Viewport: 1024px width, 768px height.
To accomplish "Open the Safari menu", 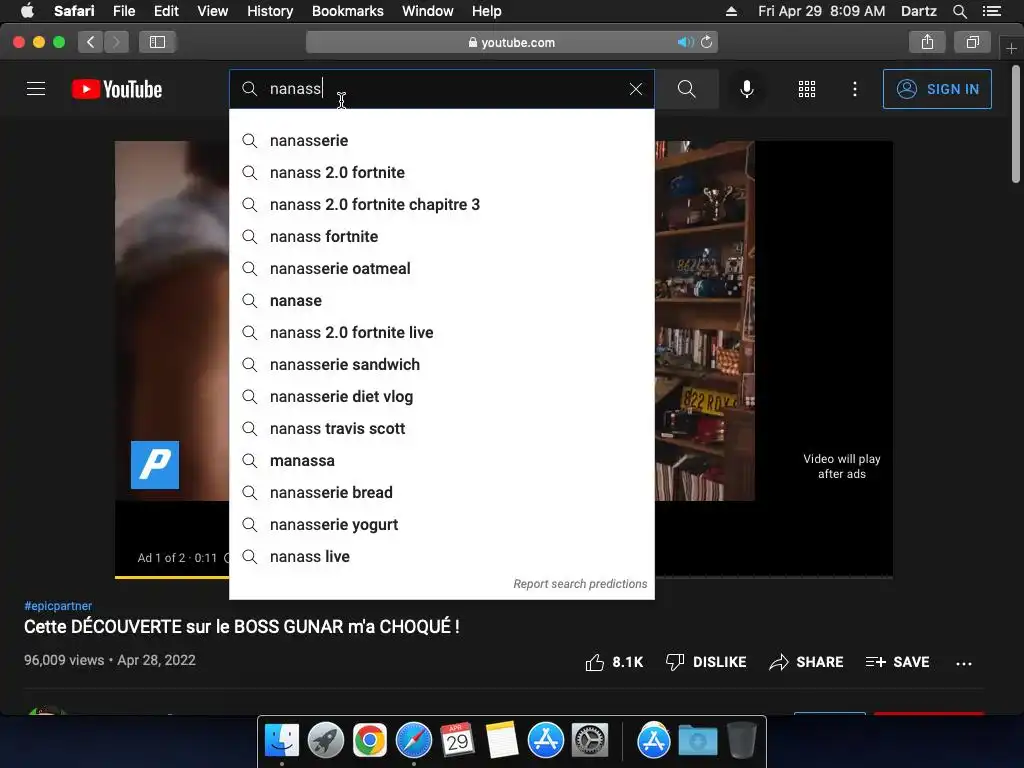I will pyautogui.click(x=74, y=11).
